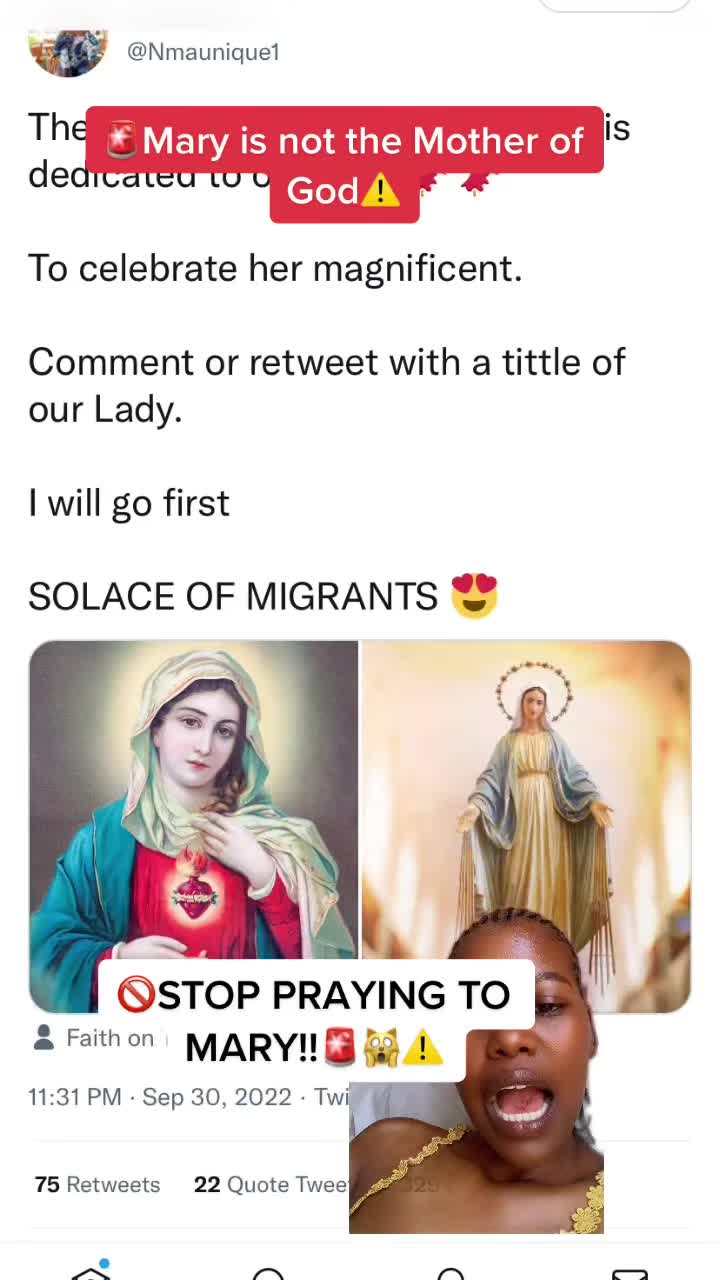Click the heart-eyes emoji in the tweet

pyautogui.click(x=474, y=597)
